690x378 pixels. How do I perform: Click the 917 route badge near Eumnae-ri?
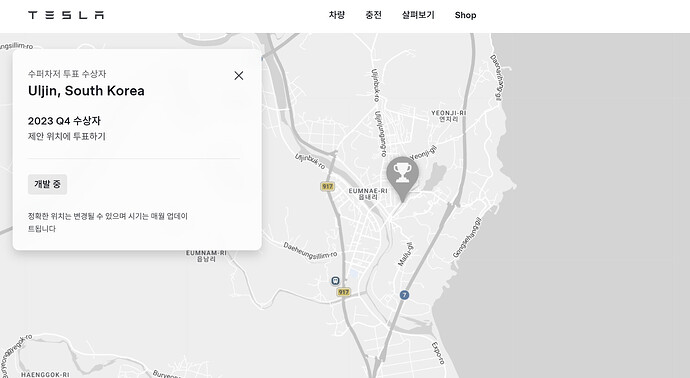(327, 187)
